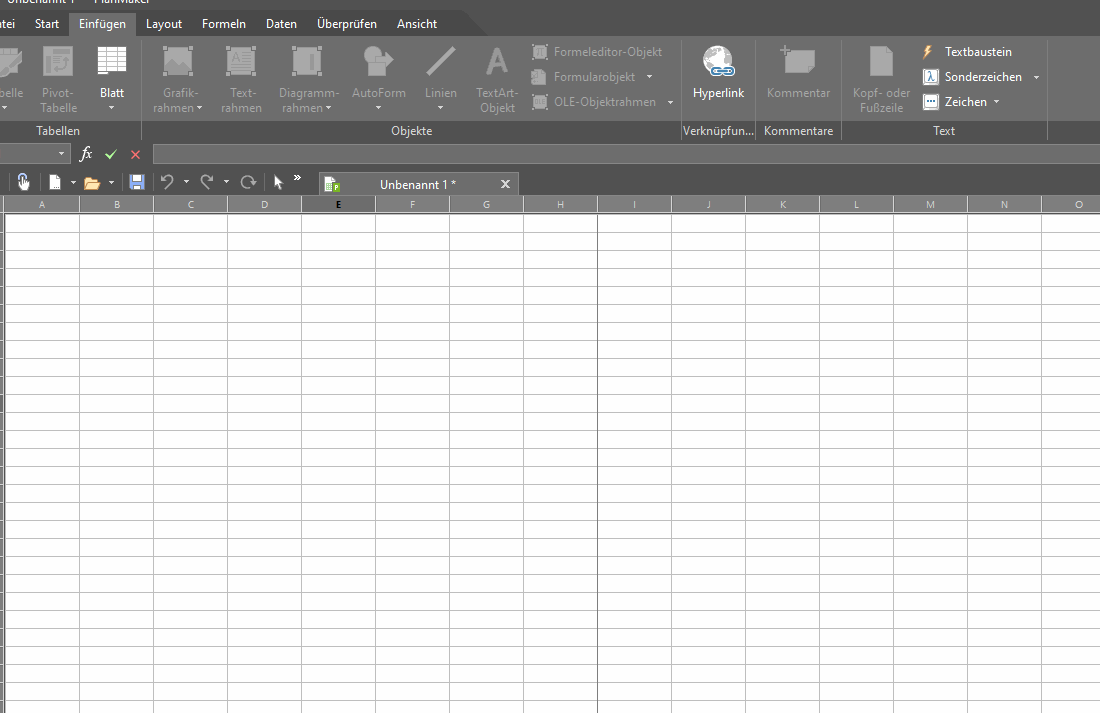
Task: Open the AutoForm dropdown arrow
Action: (379, 108)
